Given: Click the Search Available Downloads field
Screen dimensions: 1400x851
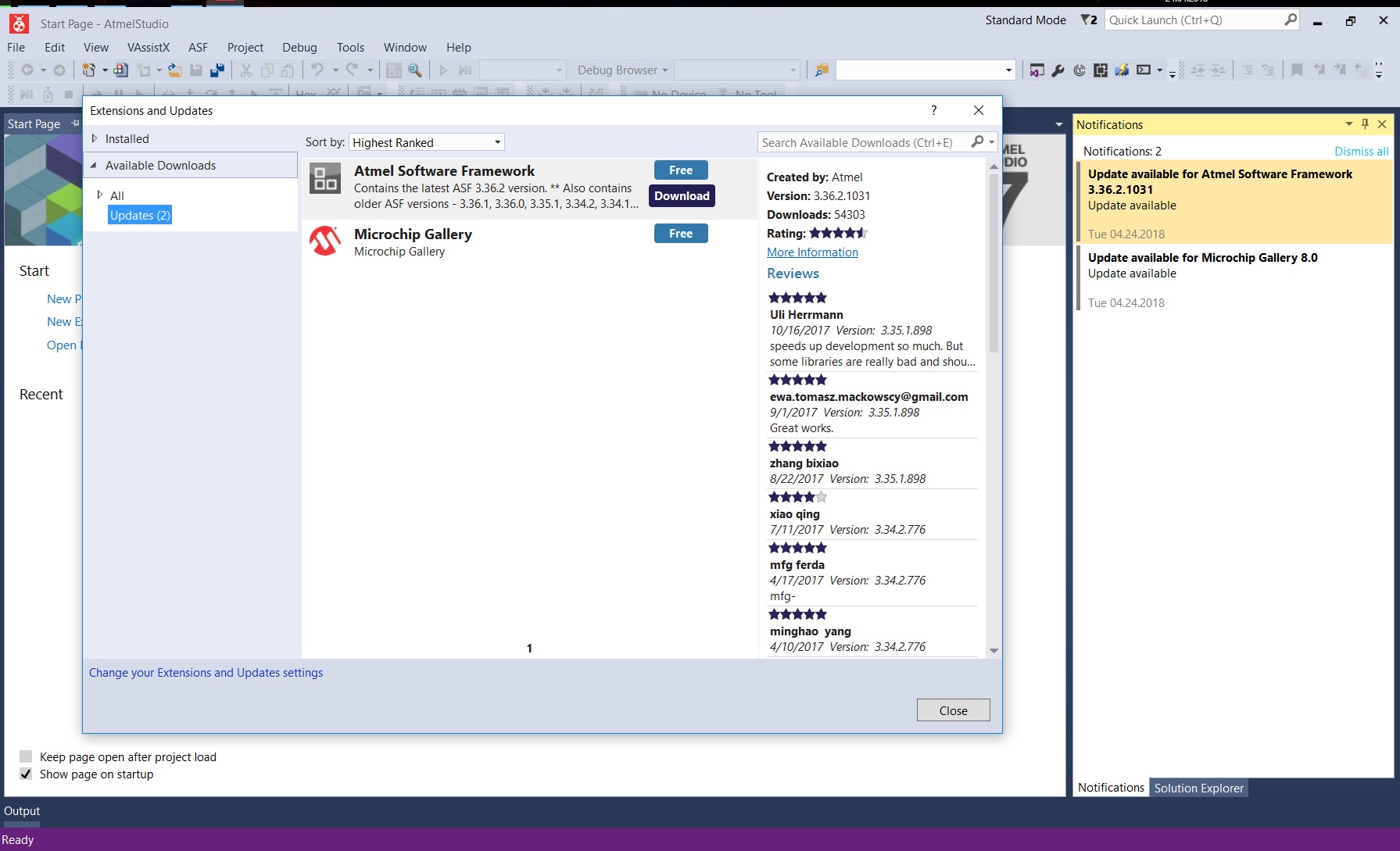Looking at the screenshot, I should point(863,142).
